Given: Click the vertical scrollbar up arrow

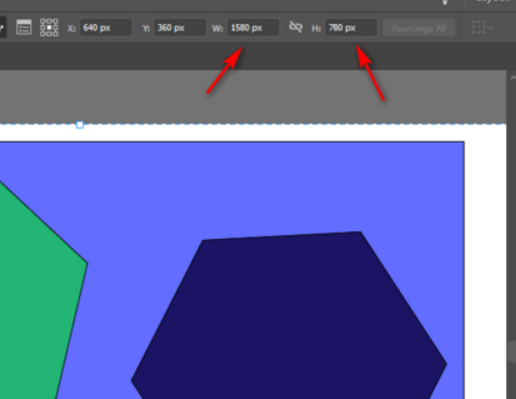Looking at the screenshot, I should [513, 78].
